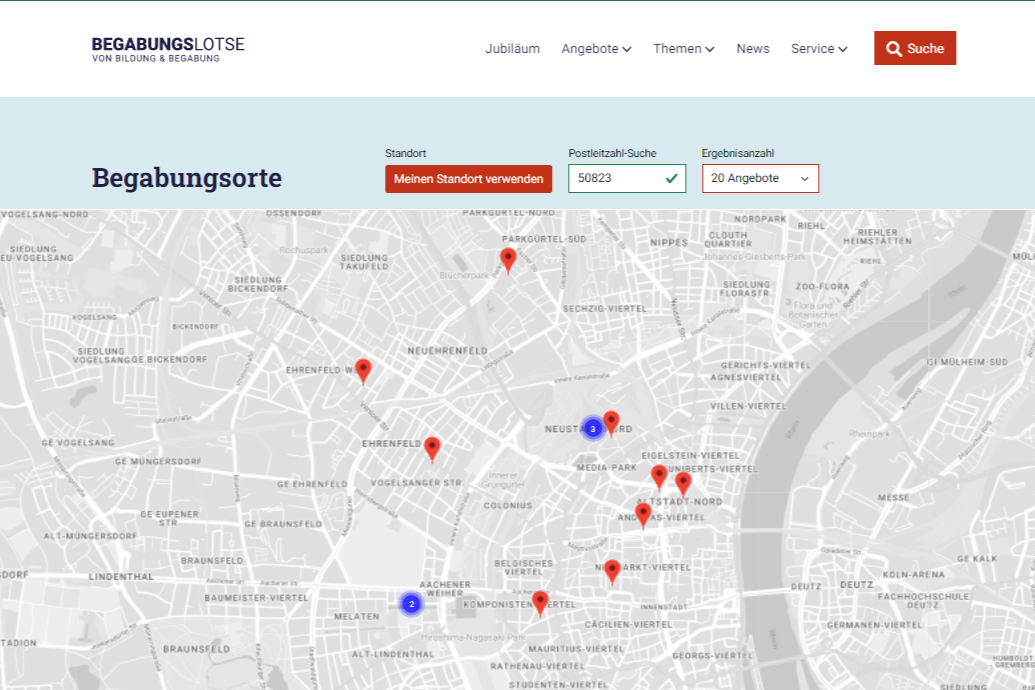Click the red Suche button
1035x690 pixels.
click(x=914, y=48)
